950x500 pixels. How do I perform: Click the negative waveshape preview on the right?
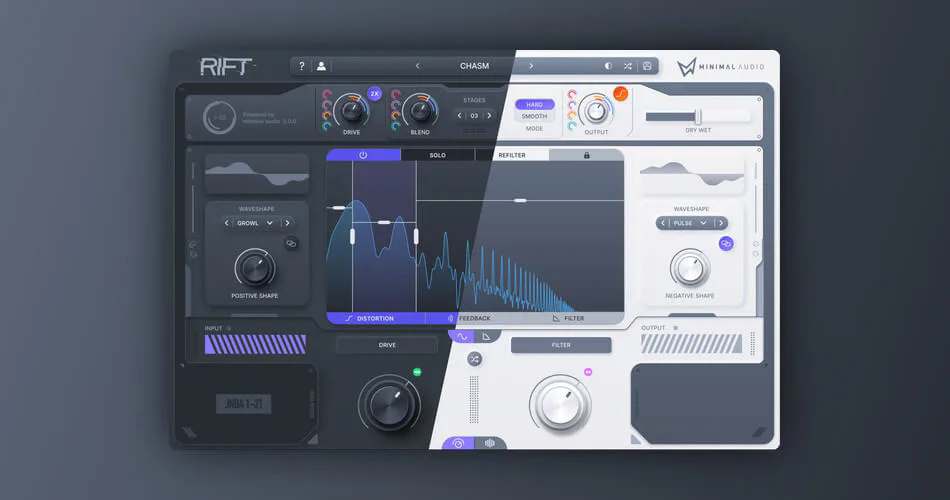pos(691,175)
